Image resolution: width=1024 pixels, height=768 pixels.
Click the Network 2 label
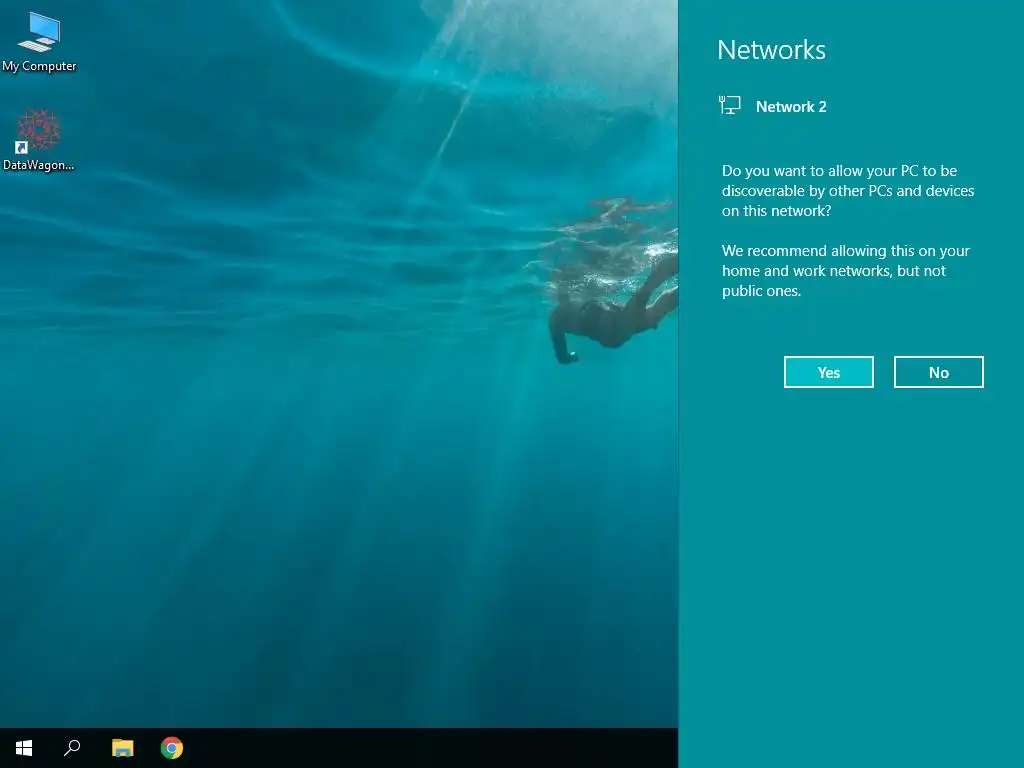point(791,106)
